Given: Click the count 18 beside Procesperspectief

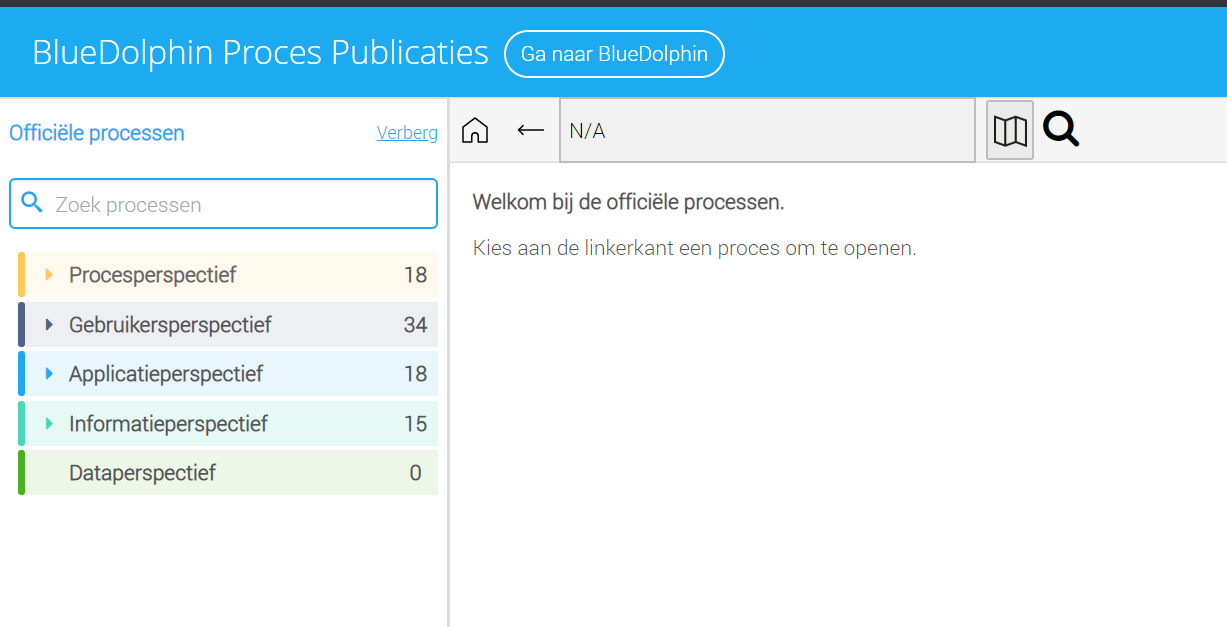Looking at the screenshot, I should click(415, 275).
